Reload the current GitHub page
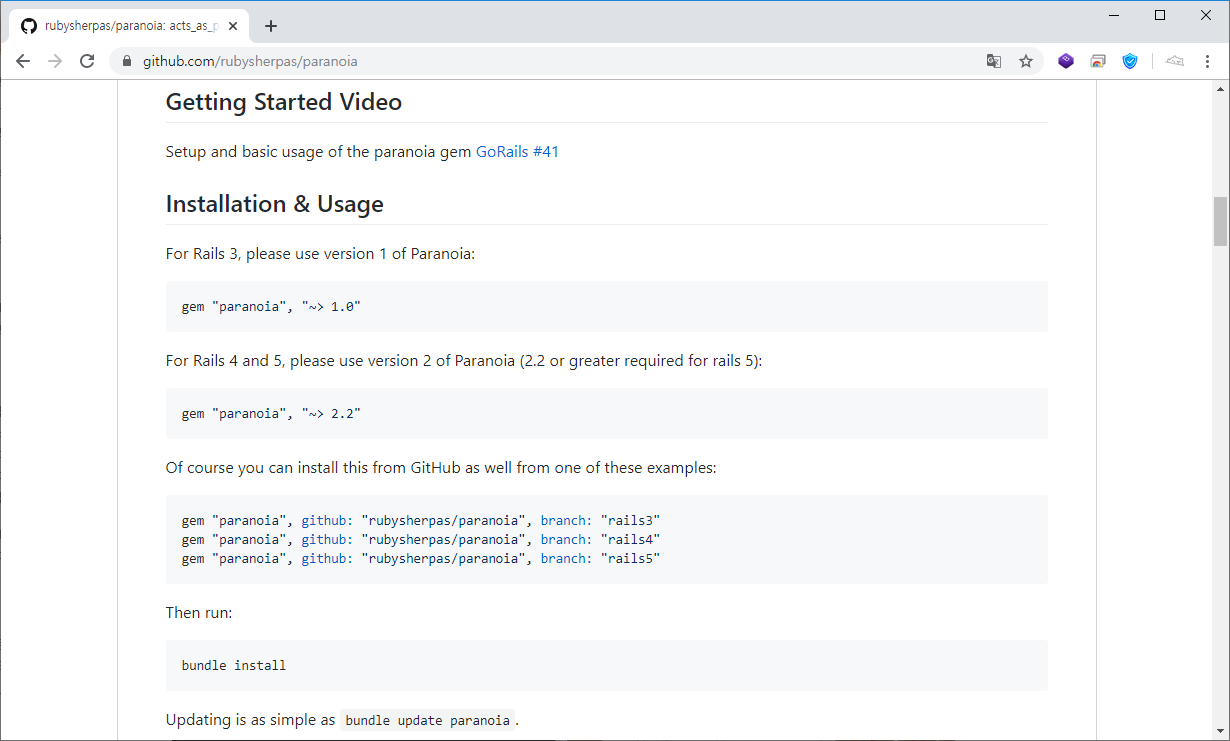Image resolution: width=1230 pixels, height=741 pixels. click(x=87, y=61)
